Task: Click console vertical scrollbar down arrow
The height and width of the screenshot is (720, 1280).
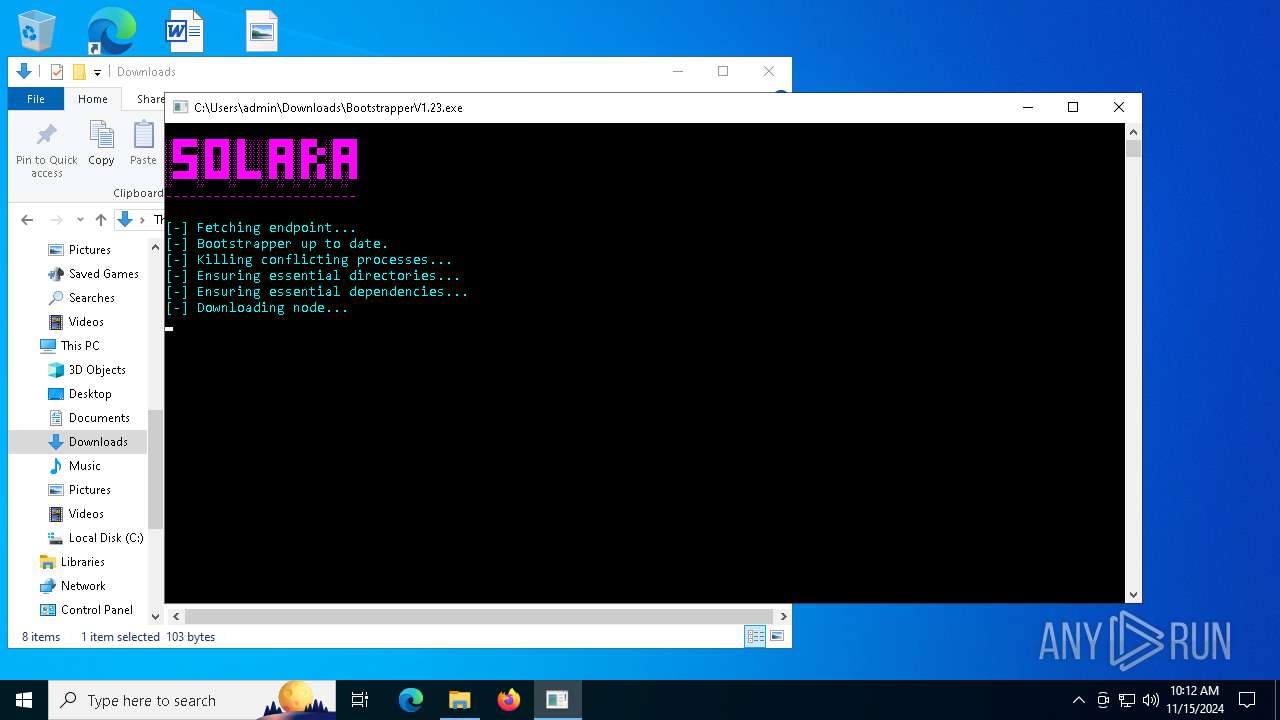Action: (x=1133, y=595)
